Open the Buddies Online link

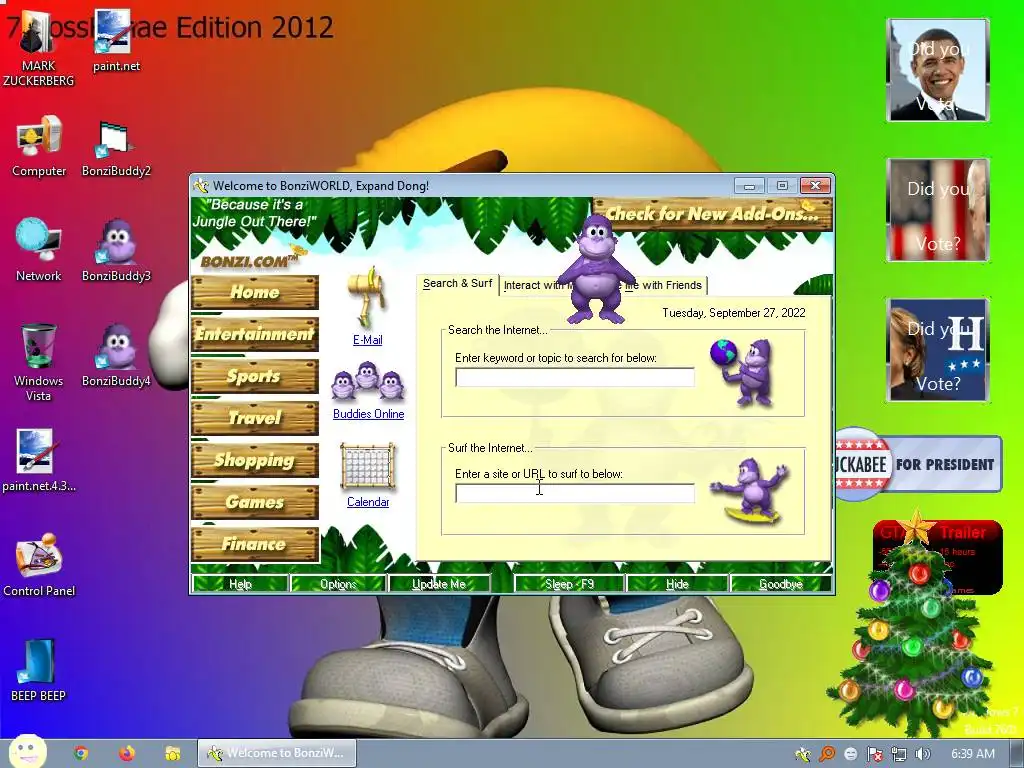[x=368, y=414]
